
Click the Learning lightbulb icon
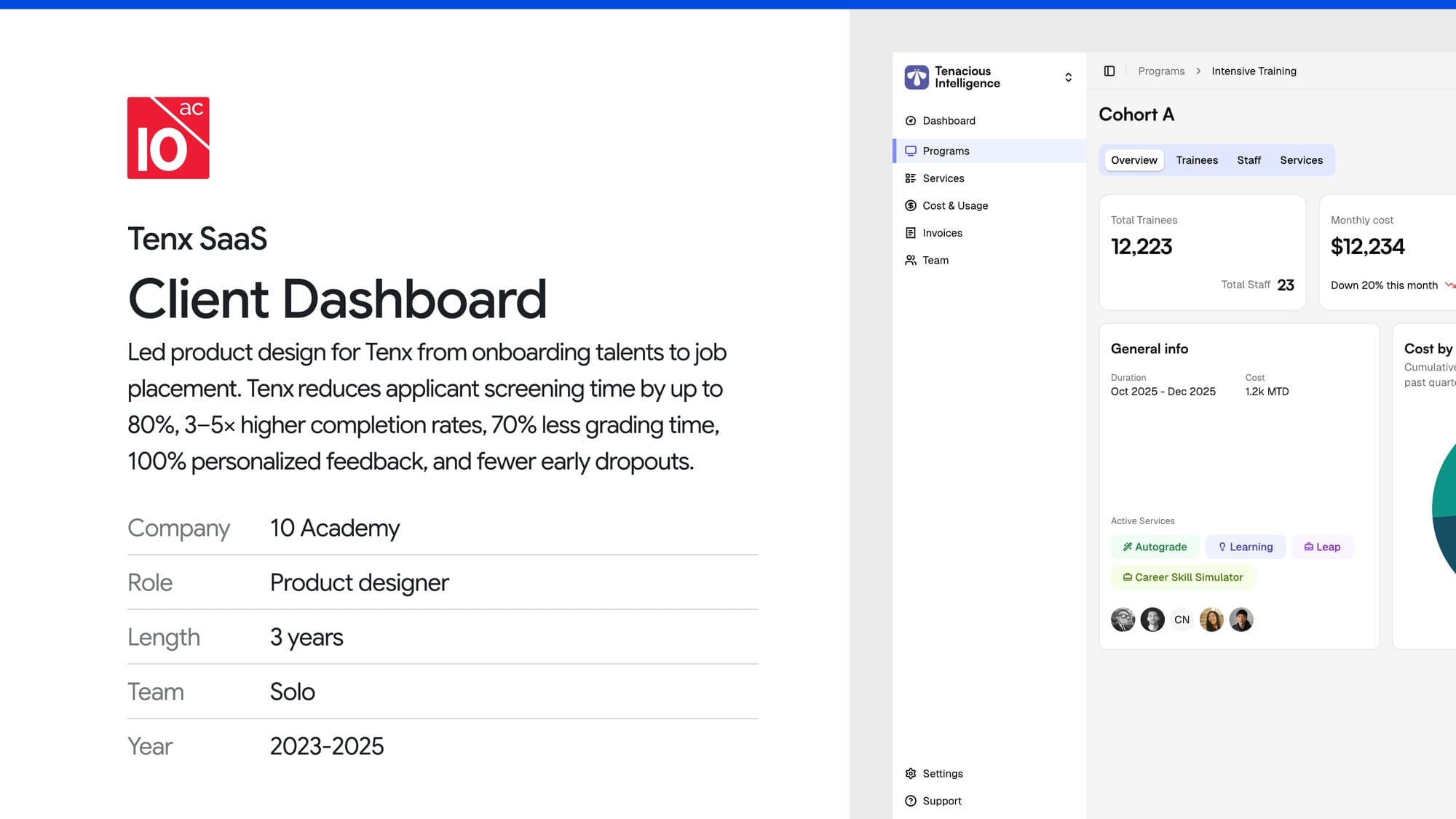click(1222, 547)
